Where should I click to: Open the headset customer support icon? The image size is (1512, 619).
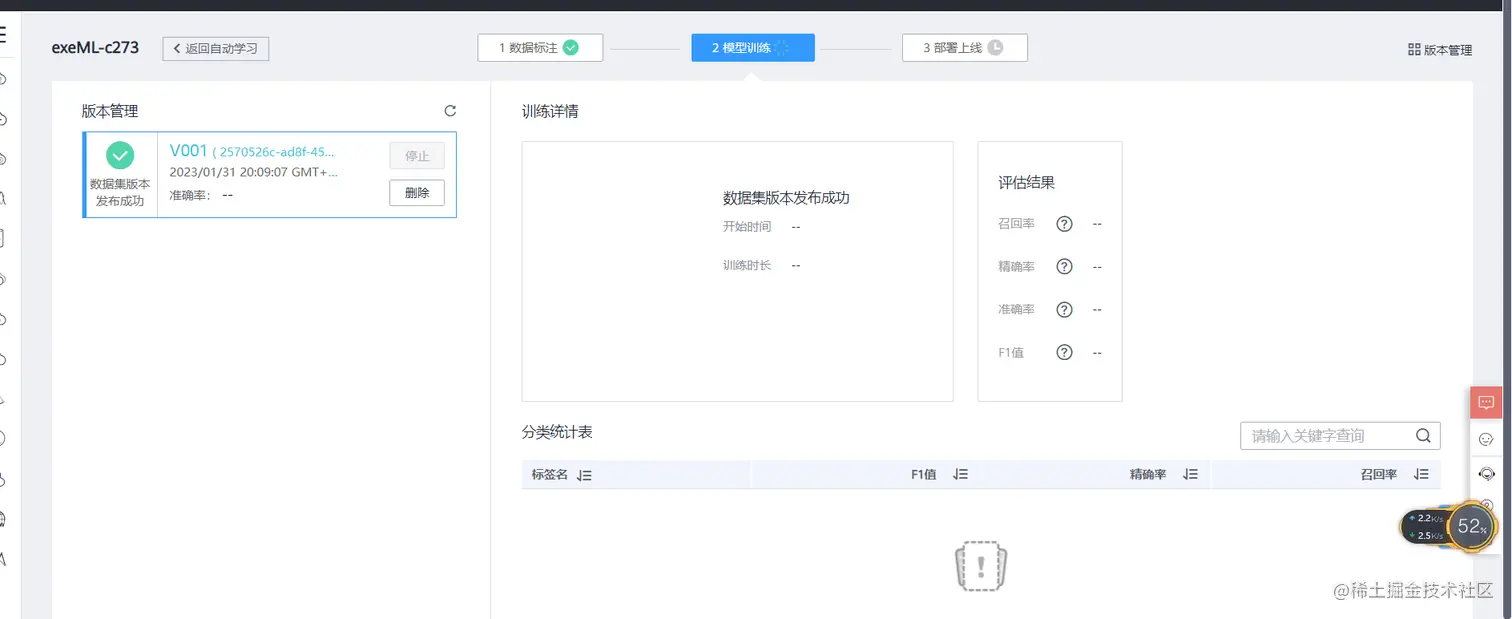point(1486,474)
